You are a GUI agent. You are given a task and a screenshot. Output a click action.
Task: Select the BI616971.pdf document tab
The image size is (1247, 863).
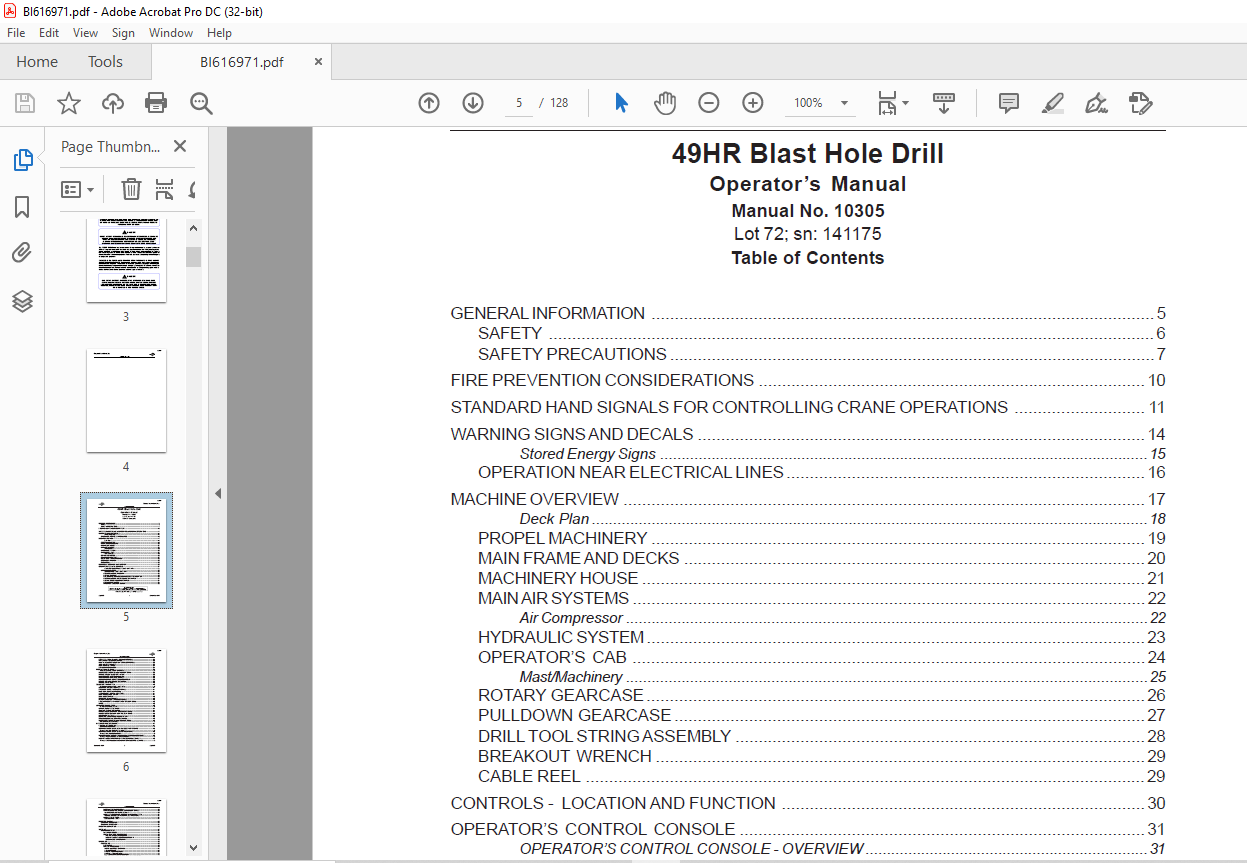(242, 62)
